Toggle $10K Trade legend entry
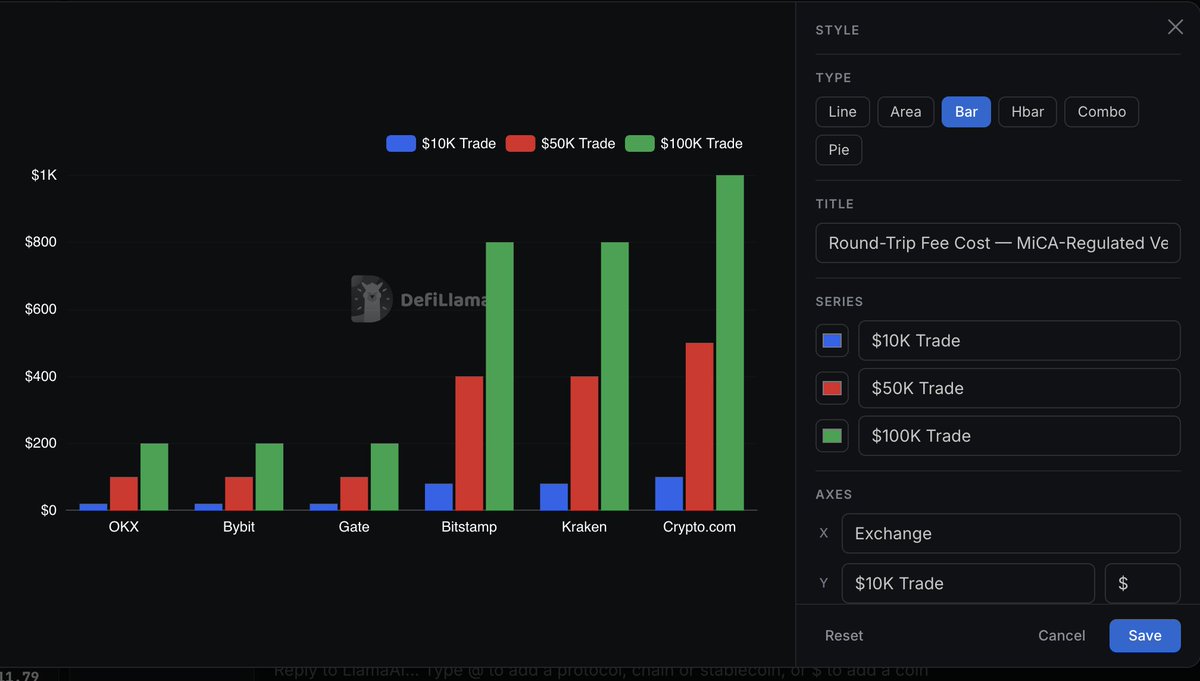The height and width of the screenshot is (681, 1200). tap(441, 143)
